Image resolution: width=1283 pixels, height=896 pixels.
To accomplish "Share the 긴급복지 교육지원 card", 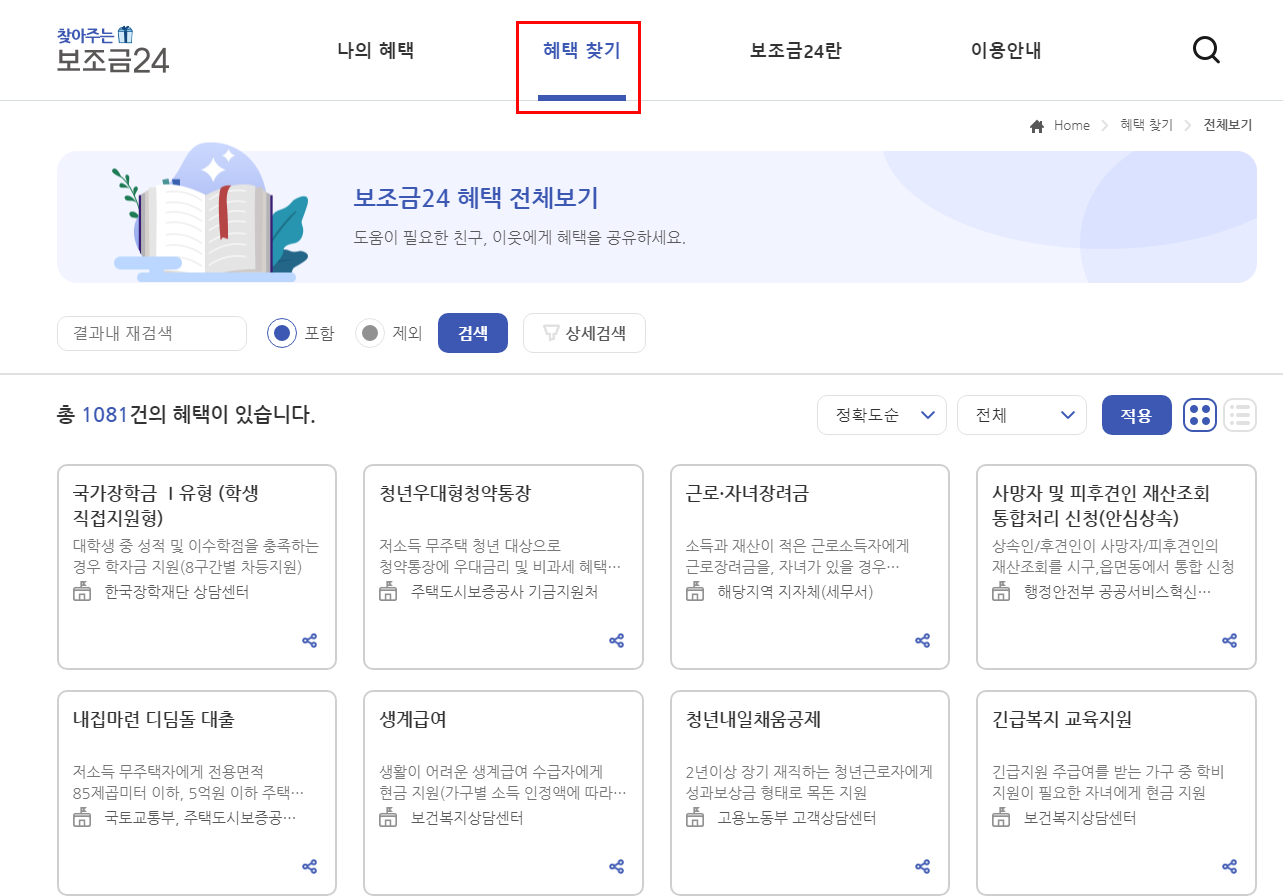I will click(1230, 867).
